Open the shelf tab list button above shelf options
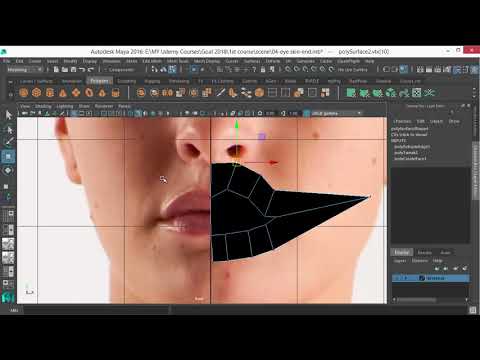This screenshot has height=360, width=480. pyautogui.click(x=10, y=82)
